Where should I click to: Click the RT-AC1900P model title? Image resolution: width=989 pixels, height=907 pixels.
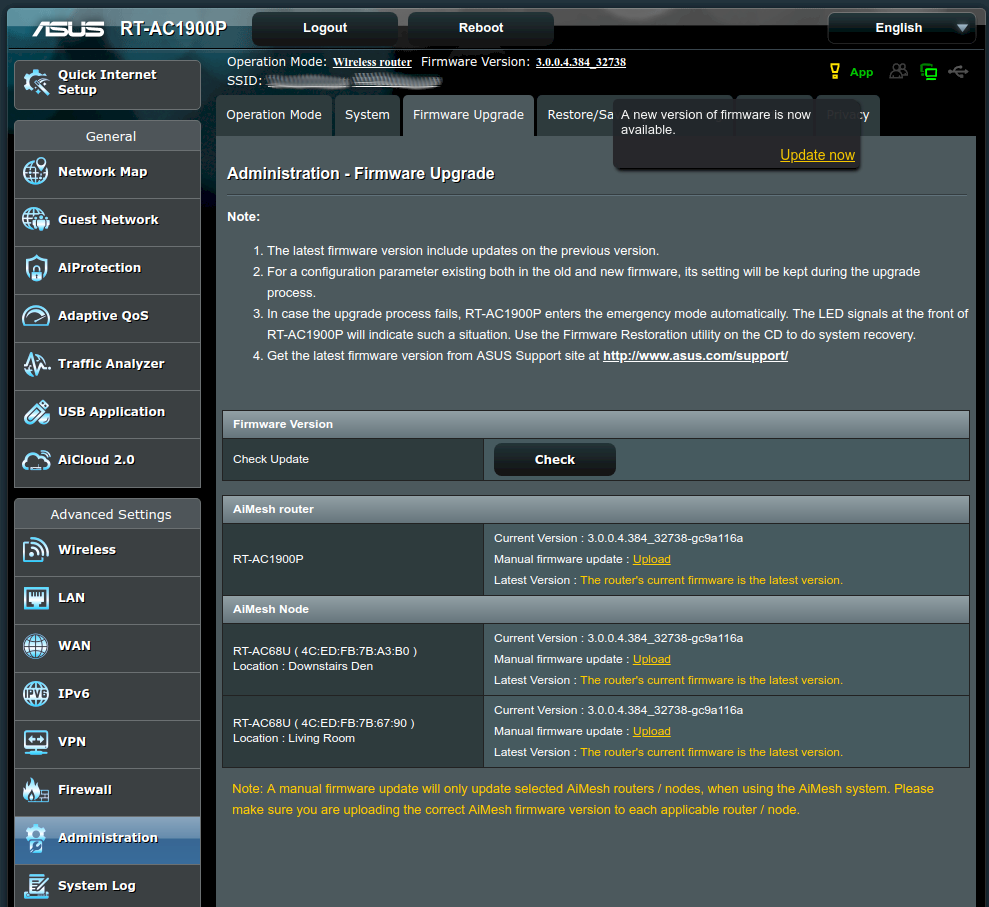tap(173, 28)
